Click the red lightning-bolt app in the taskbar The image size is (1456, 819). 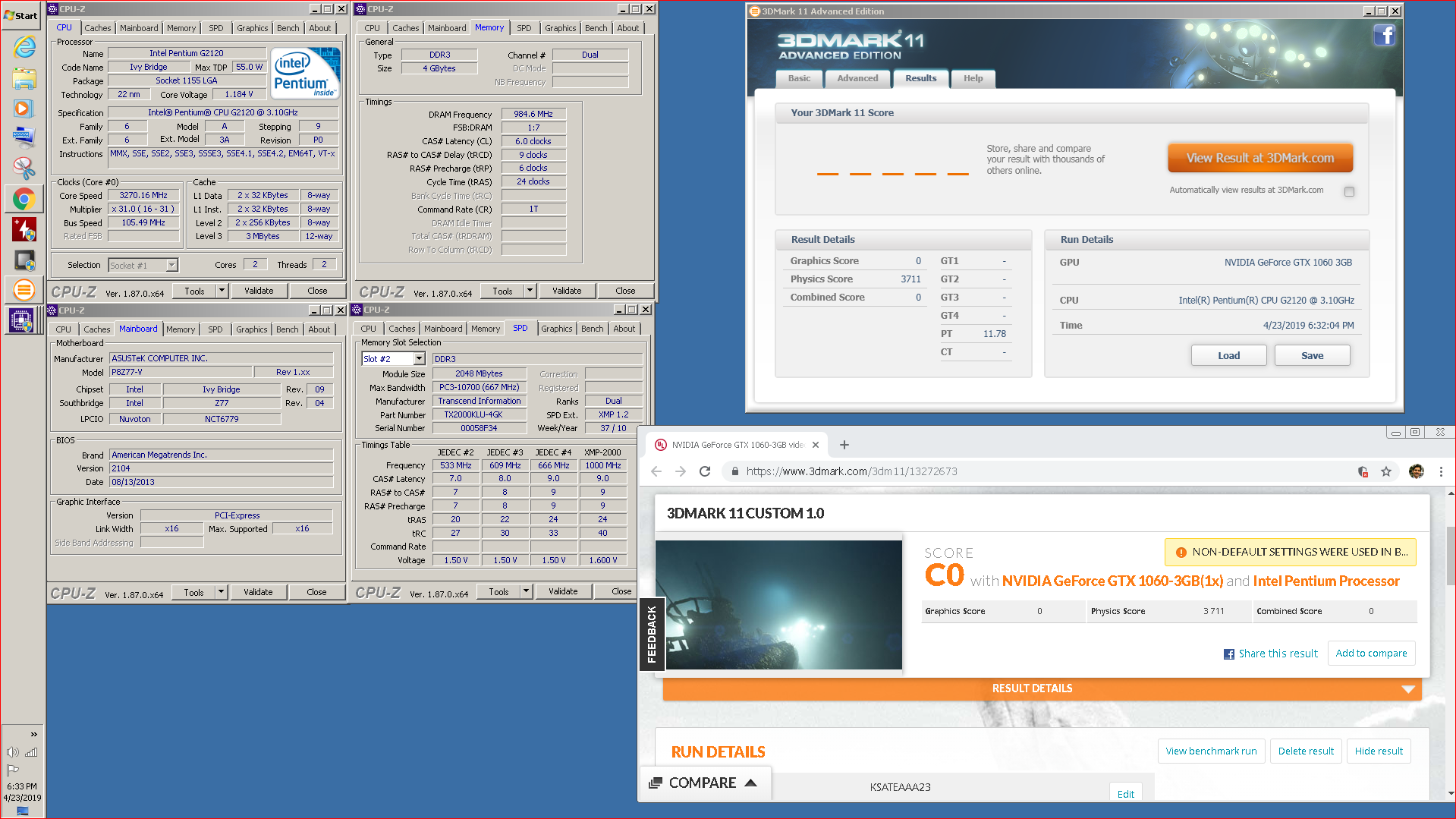pos(24,229)
